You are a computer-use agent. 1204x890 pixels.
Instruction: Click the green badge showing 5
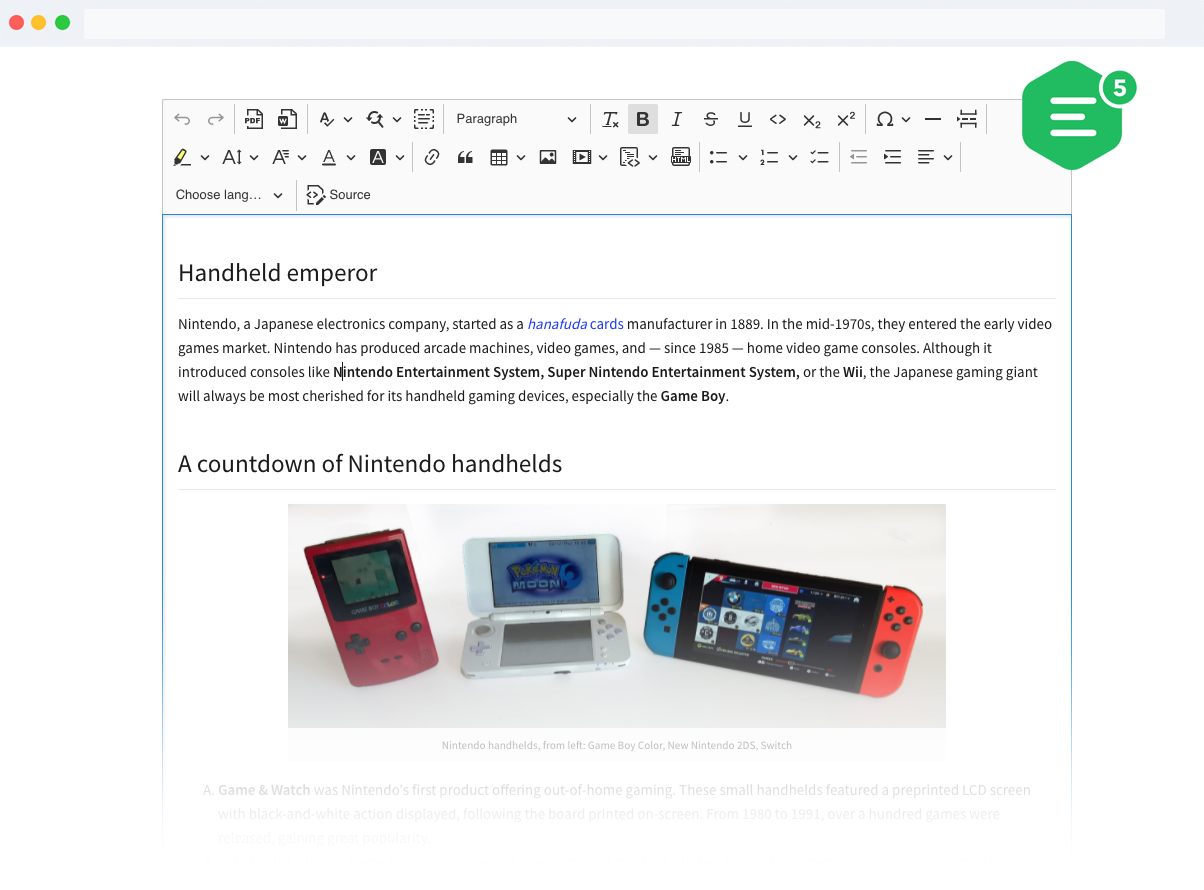tap(1119, 89)
